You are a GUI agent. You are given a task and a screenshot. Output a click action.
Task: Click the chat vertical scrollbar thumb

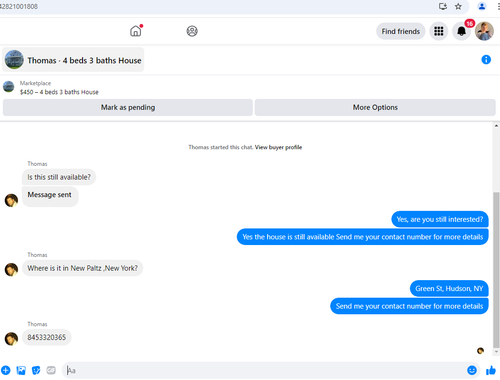pyautogui.click(x=496, y=269)
